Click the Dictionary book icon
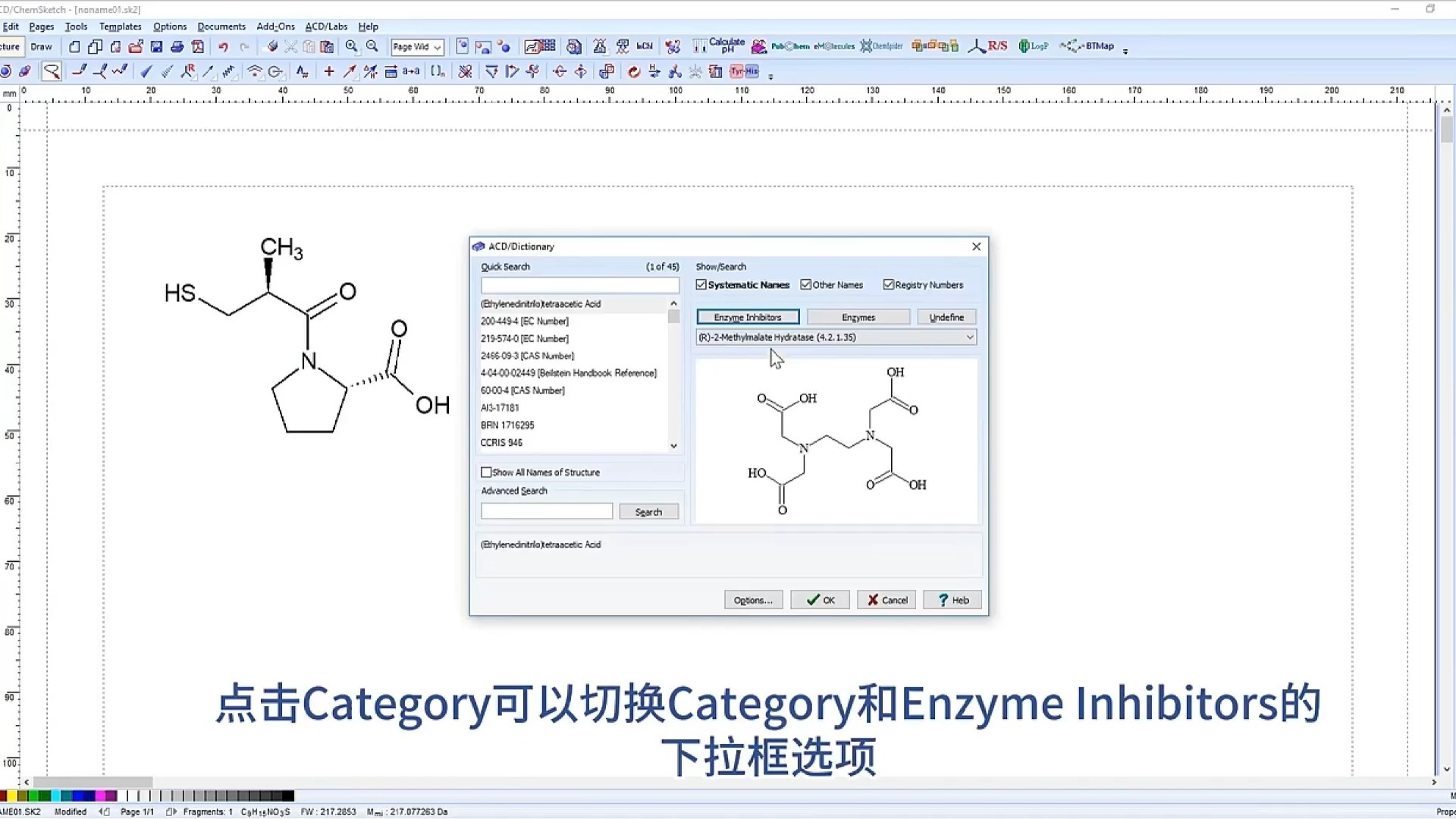This screenshot has width=1456, height=819. pos(574,47)
